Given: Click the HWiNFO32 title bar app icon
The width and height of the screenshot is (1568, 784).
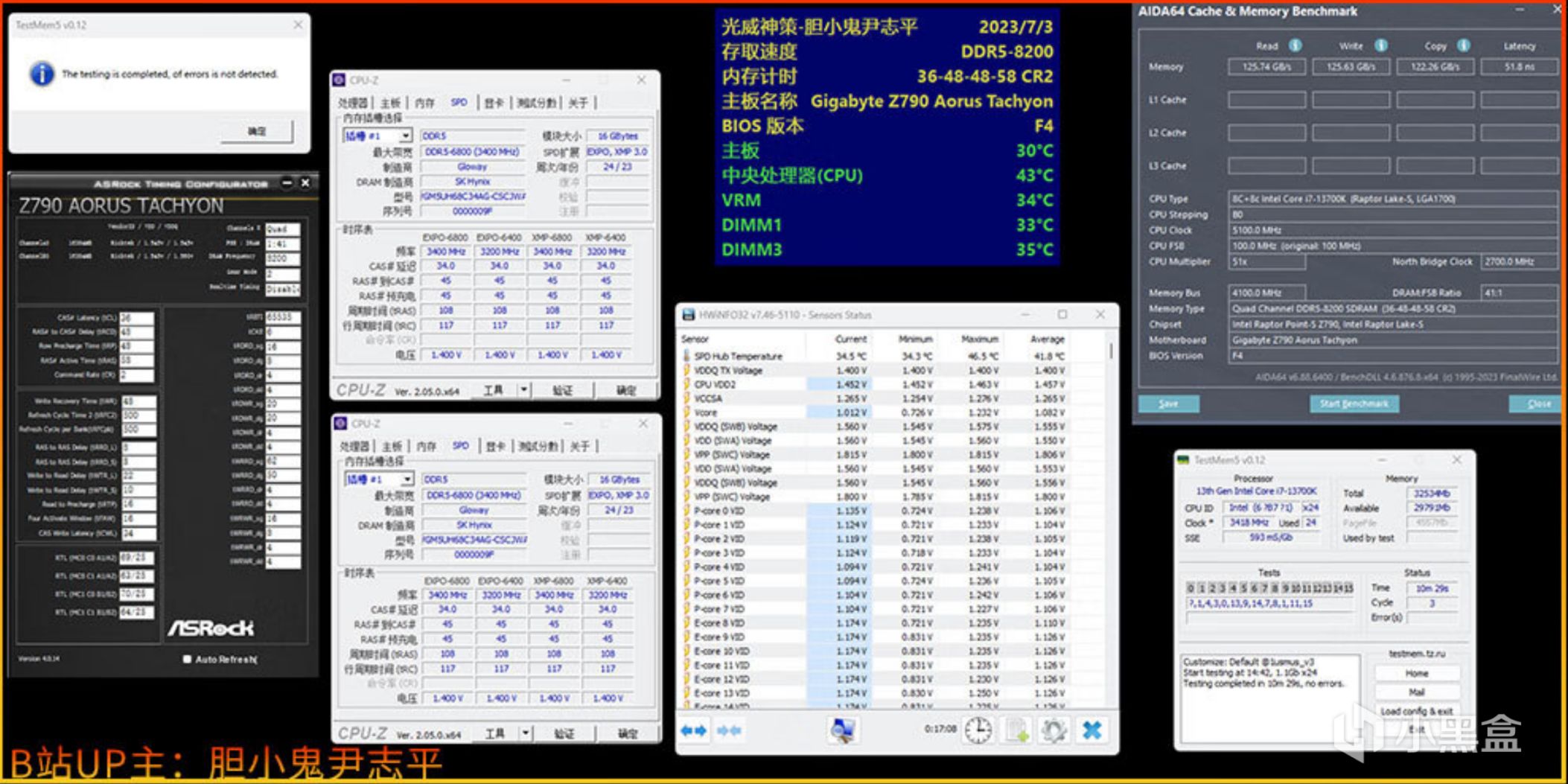Looking at the screenshot, I should click(688, 315).
